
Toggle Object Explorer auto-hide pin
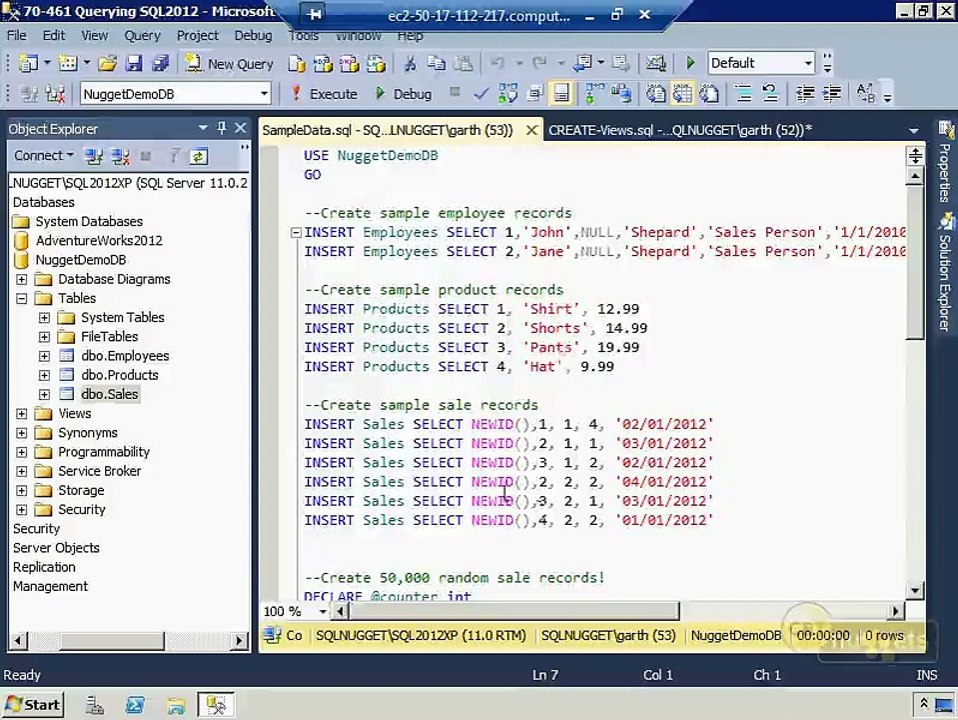pos(222,128)
